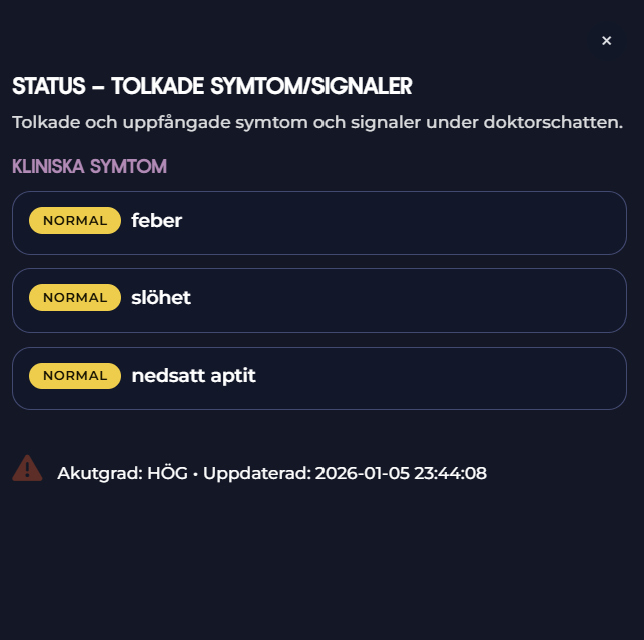Click the Akutgrad label in the footer
This screenshot has height=640, width=644.
pyautogui.click(x=100, y=473)
